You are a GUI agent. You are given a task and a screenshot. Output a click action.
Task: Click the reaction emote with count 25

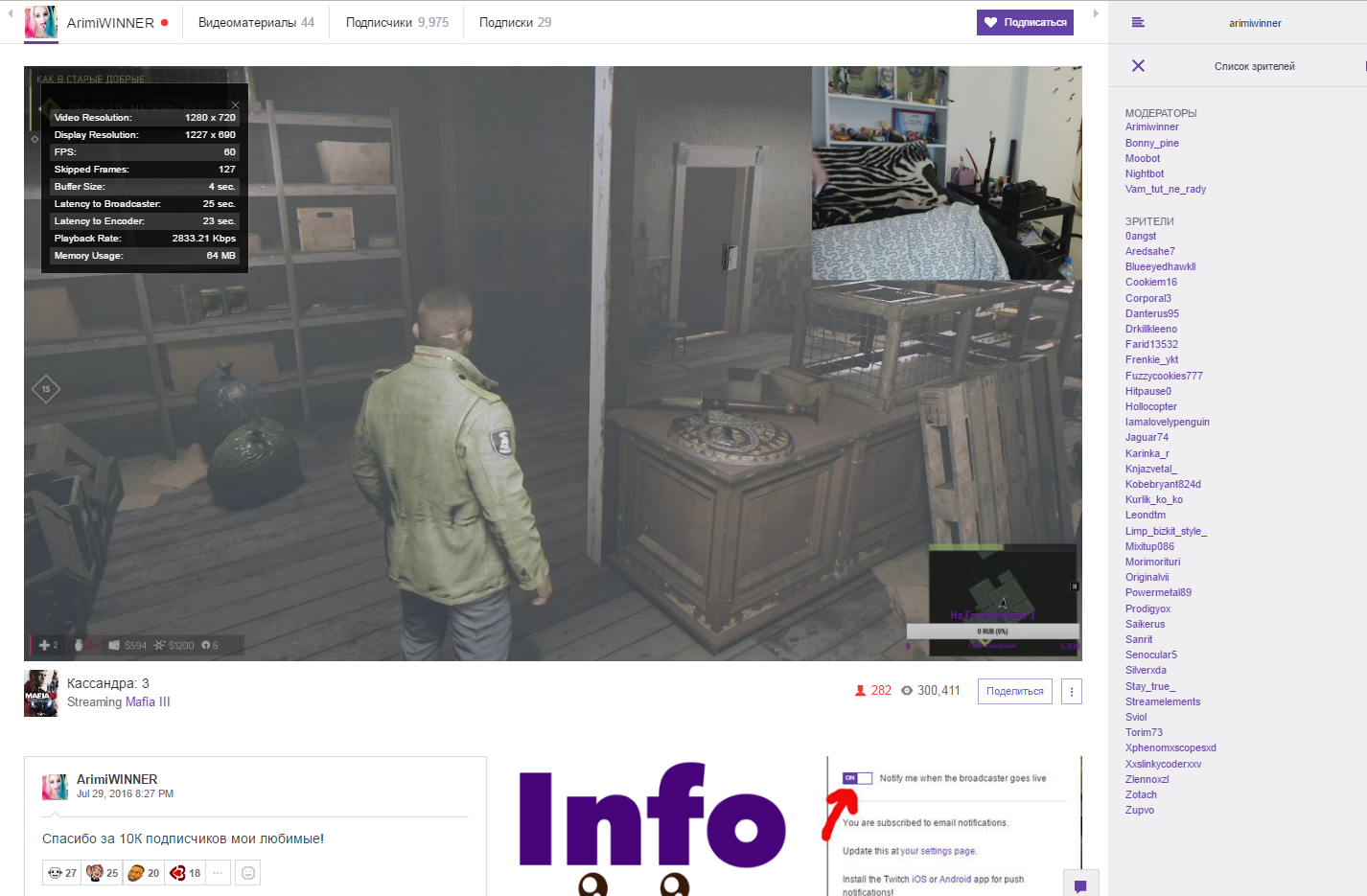[102, 873]
